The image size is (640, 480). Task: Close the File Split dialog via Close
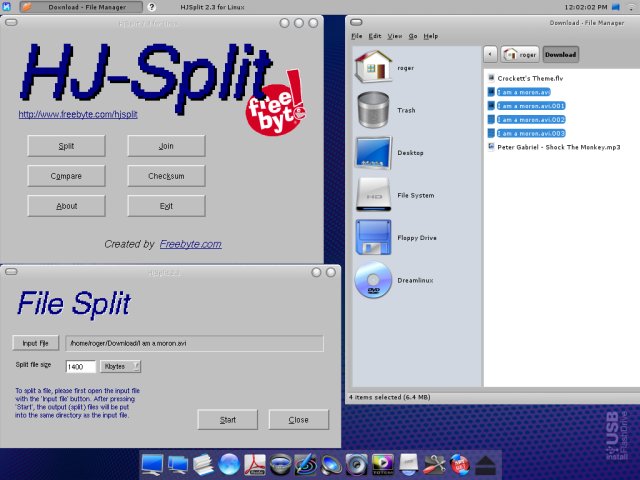[x=298, y=420]
